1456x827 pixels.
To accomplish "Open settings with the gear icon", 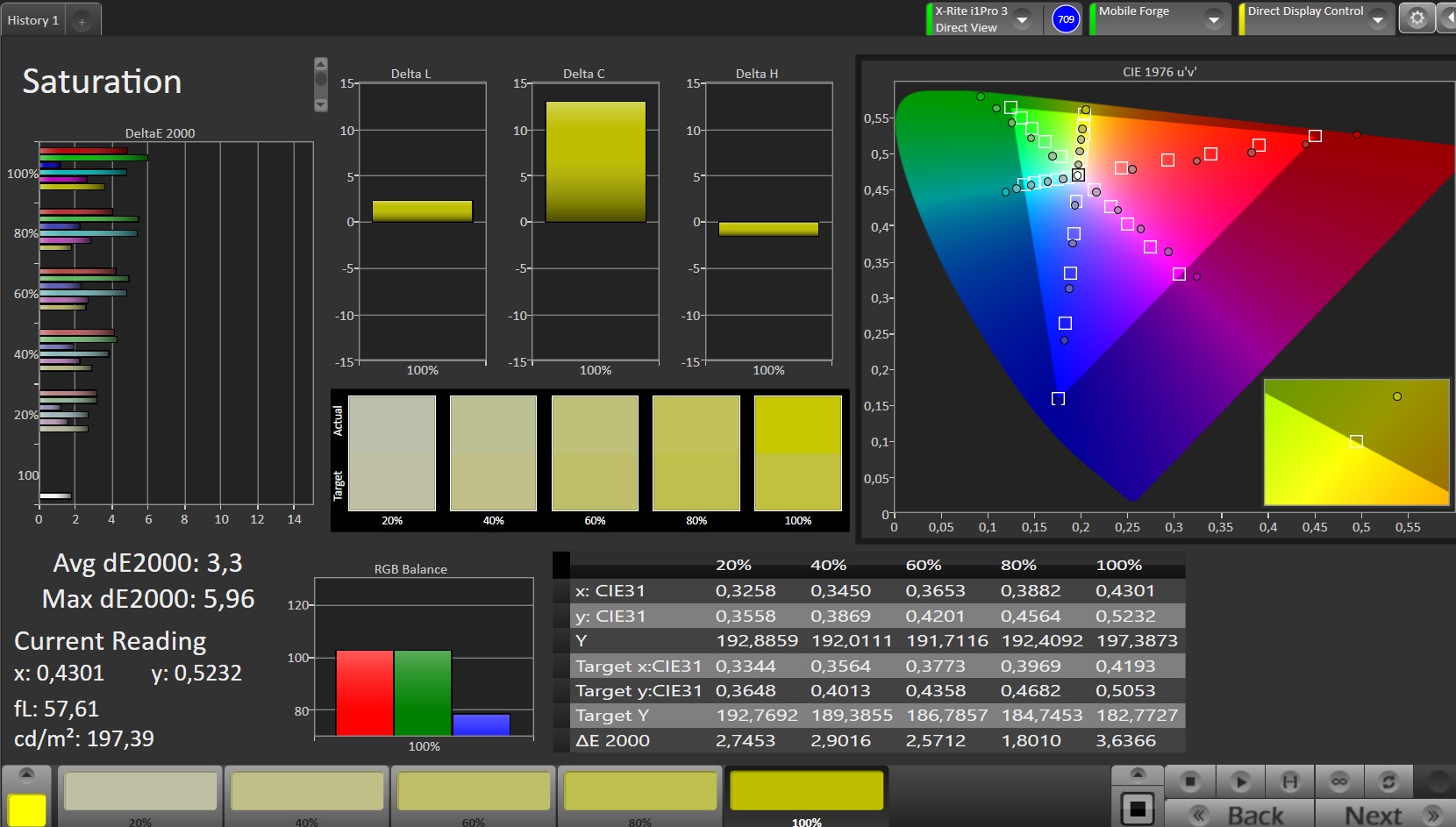I will click(1417, 18).
